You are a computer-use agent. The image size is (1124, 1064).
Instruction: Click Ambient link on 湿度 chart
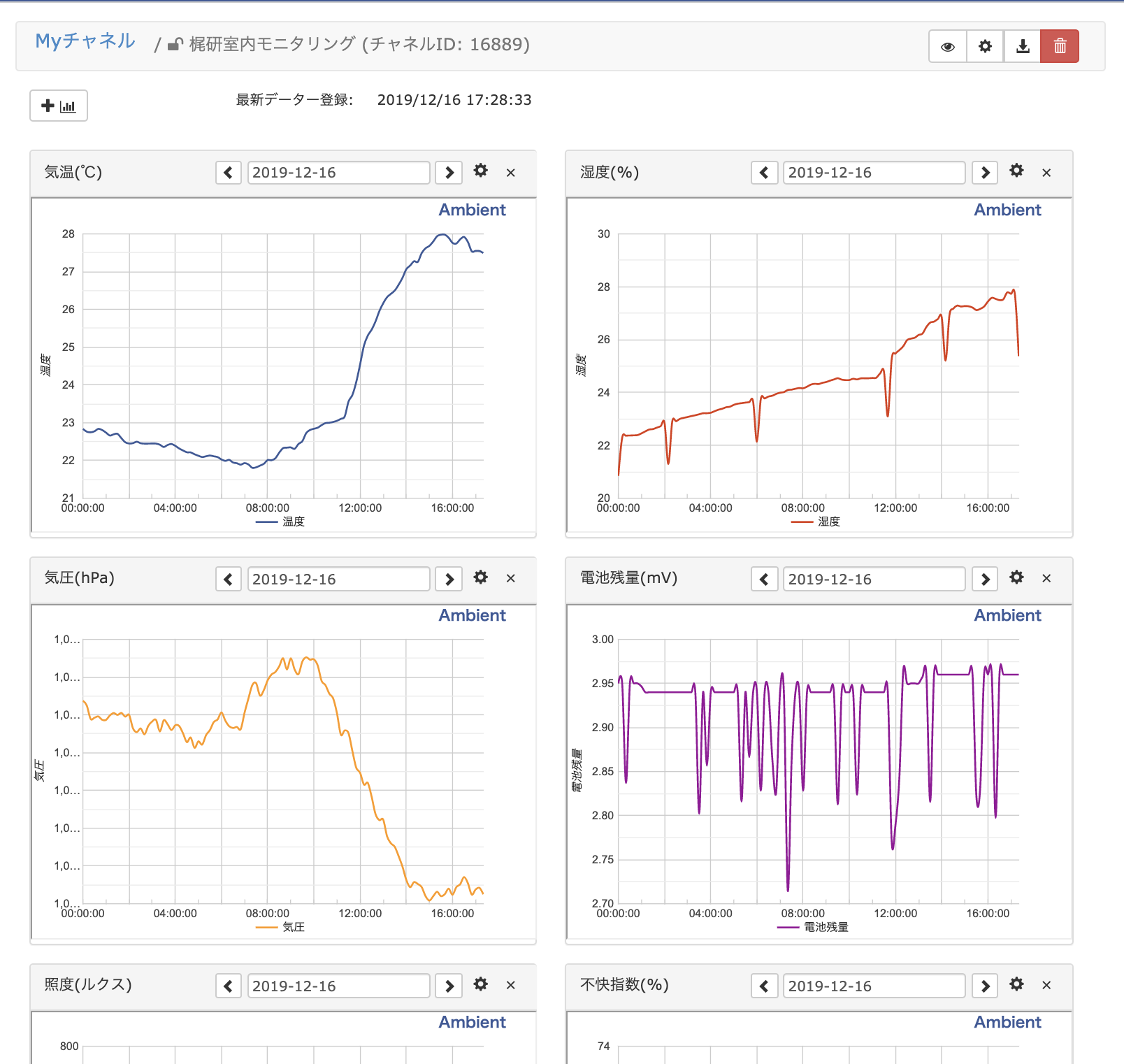tap(1007, 210)
